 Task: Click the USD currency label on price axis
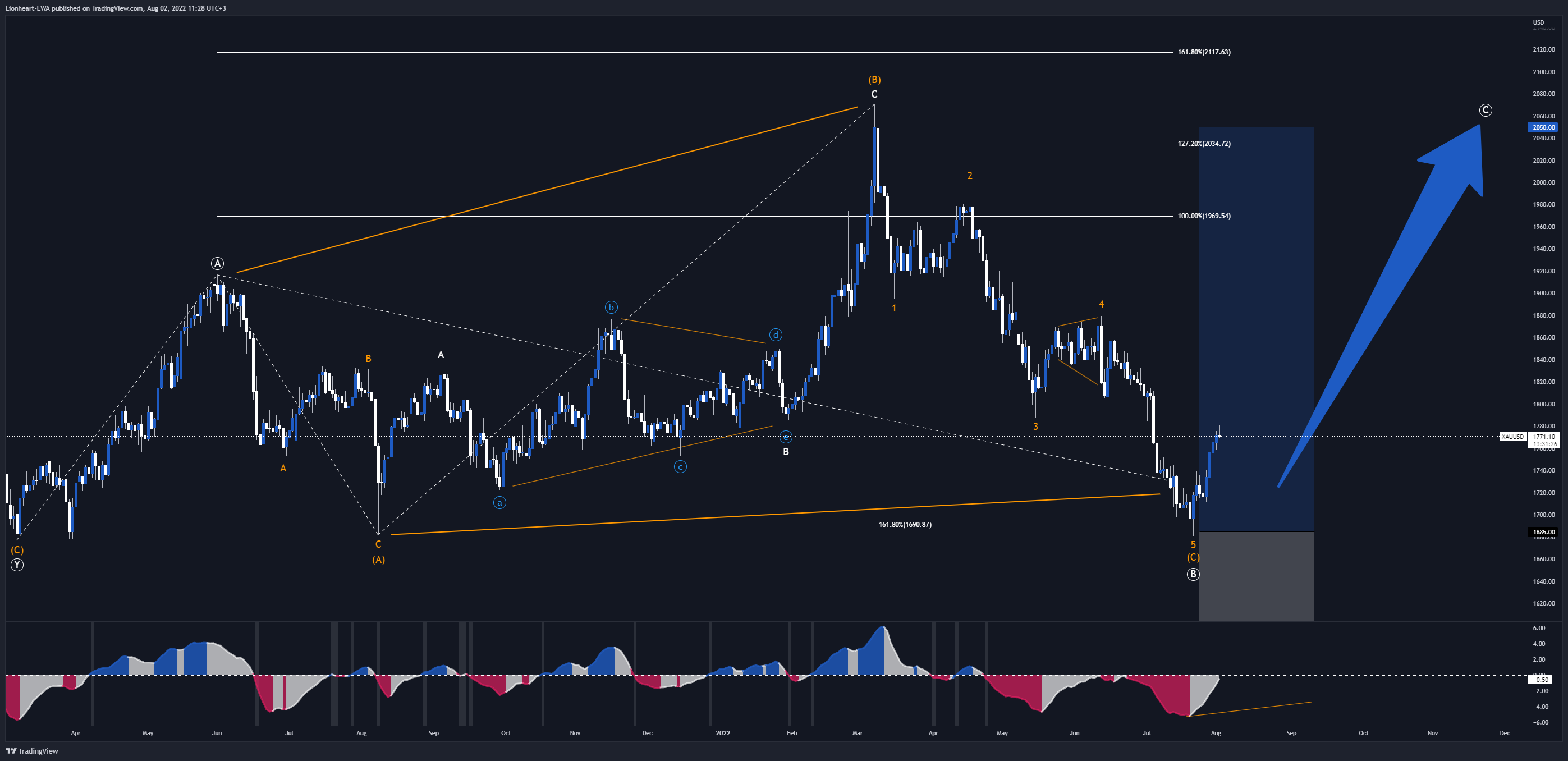tap(1538, 22)
